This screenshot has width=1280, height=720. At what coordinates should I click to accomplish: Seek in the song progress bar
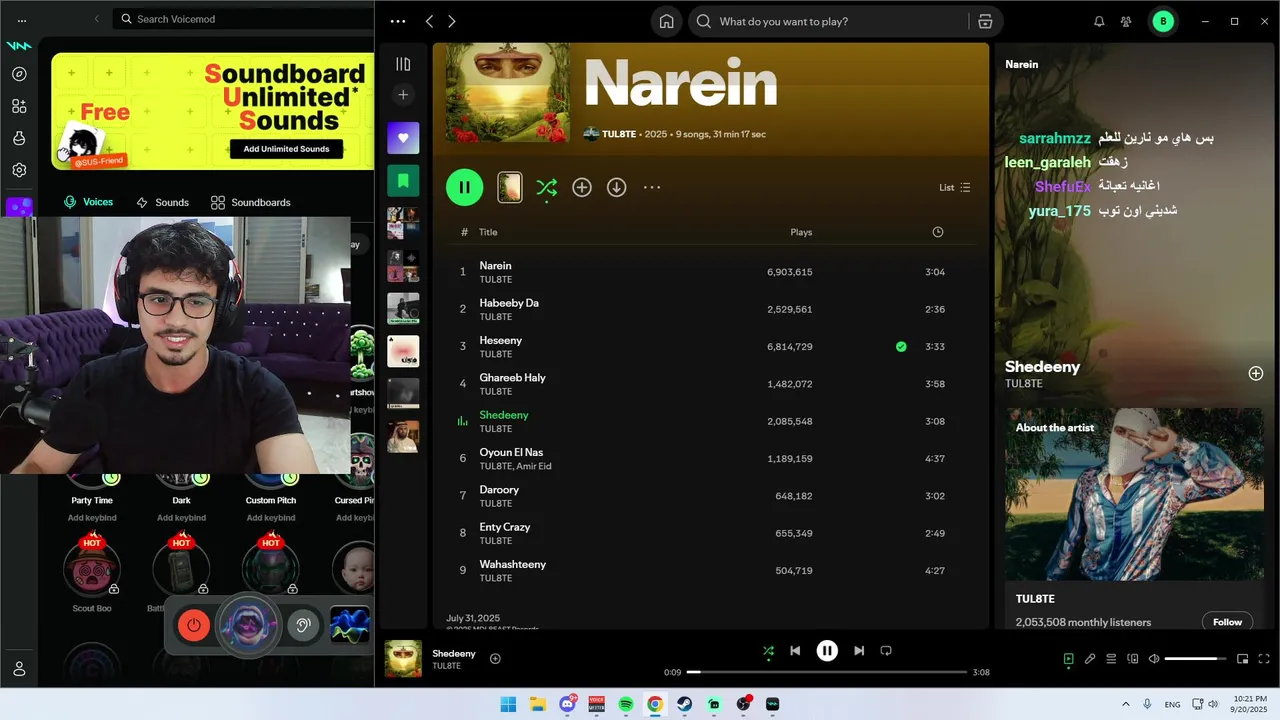827,672
